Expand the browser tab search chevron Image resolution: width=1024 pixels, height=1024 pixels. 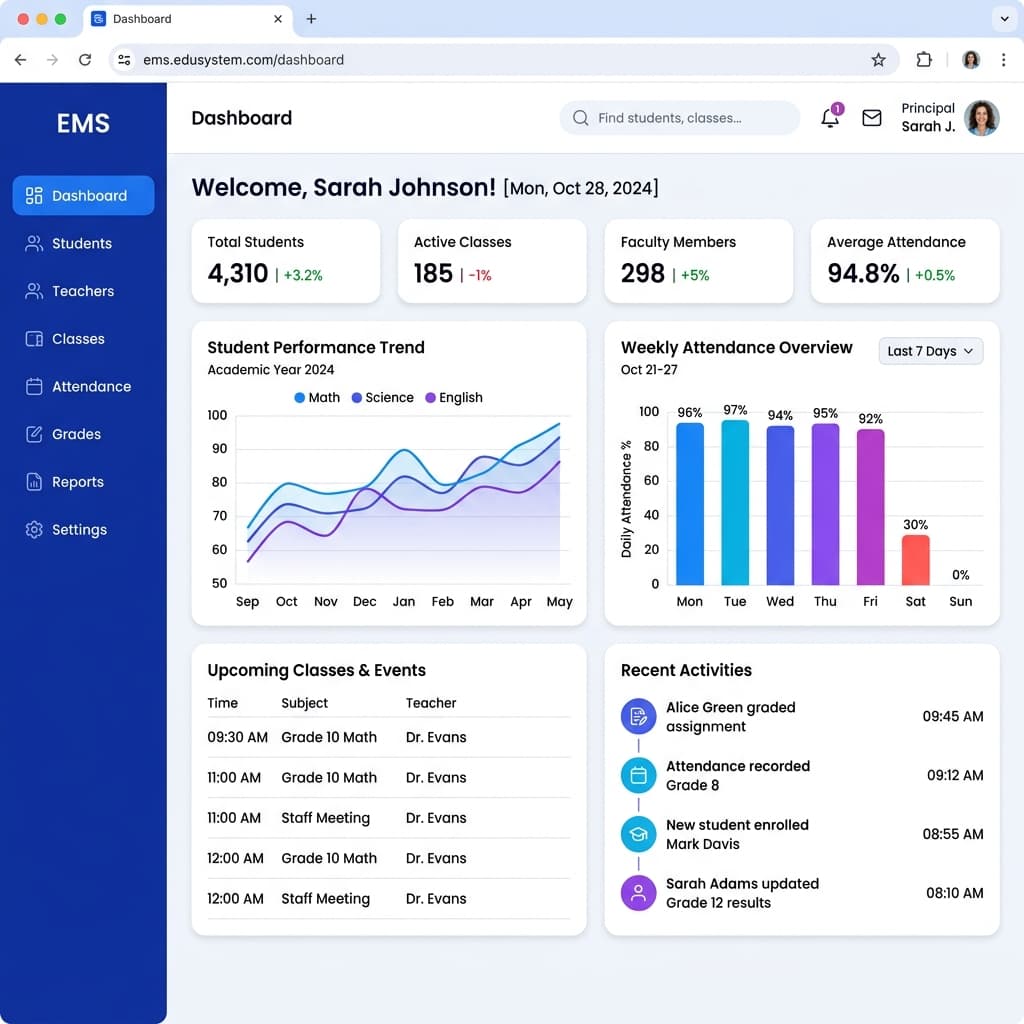(1004, 19)
